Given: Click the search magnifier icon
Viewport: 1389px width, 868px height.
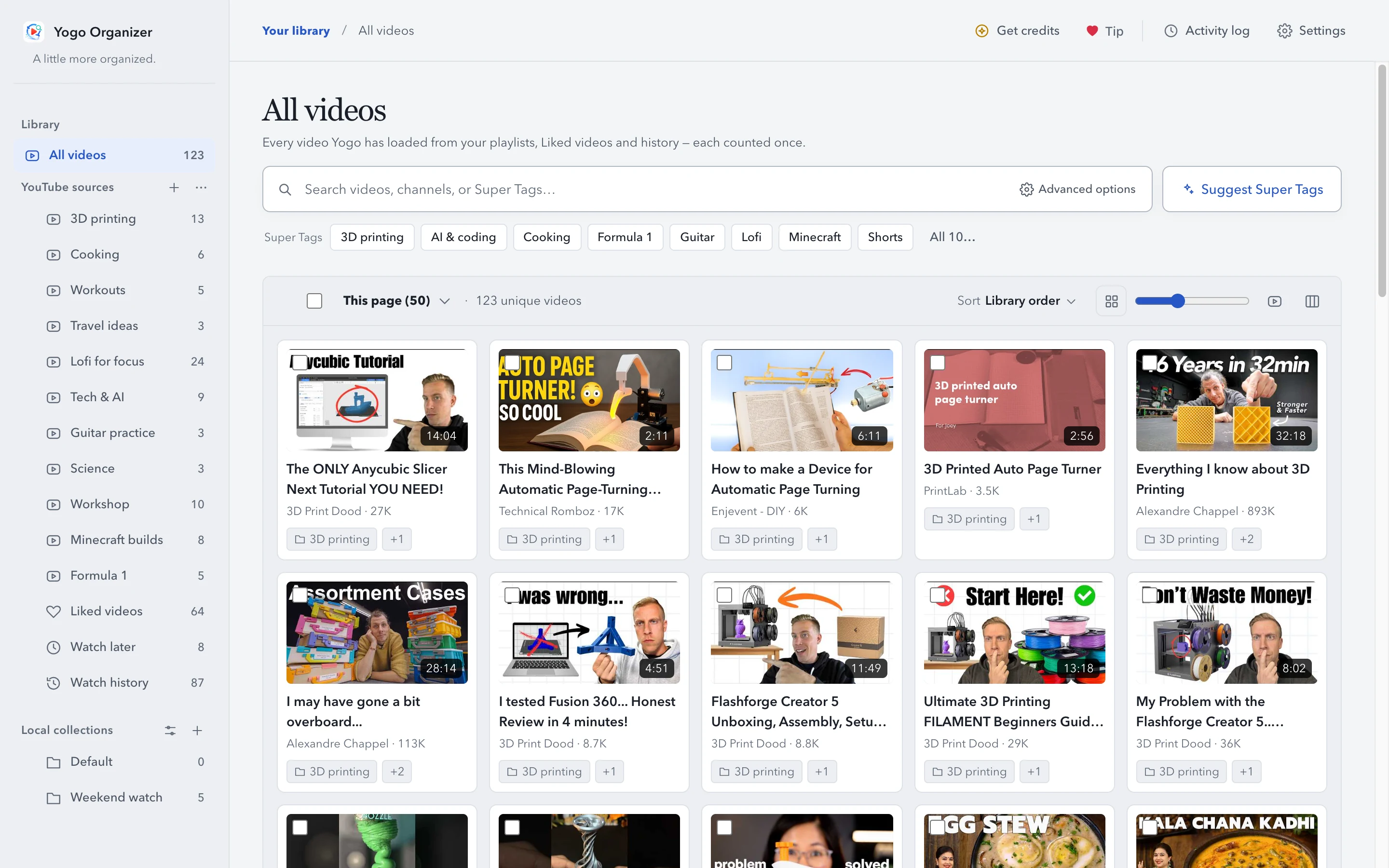Looking at the screenshot, I should coord(285,190).
